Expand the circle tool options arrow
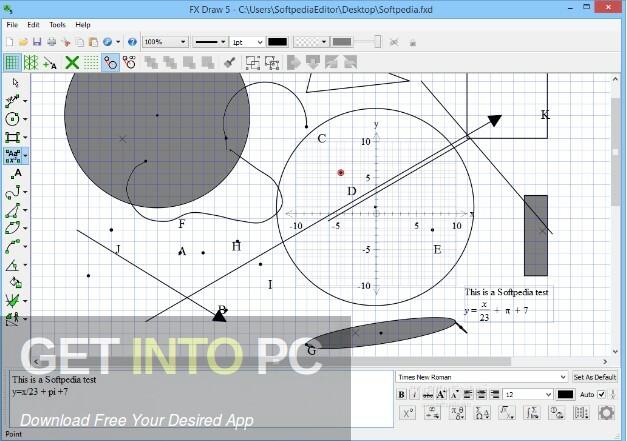 click(x=25, y=119)
